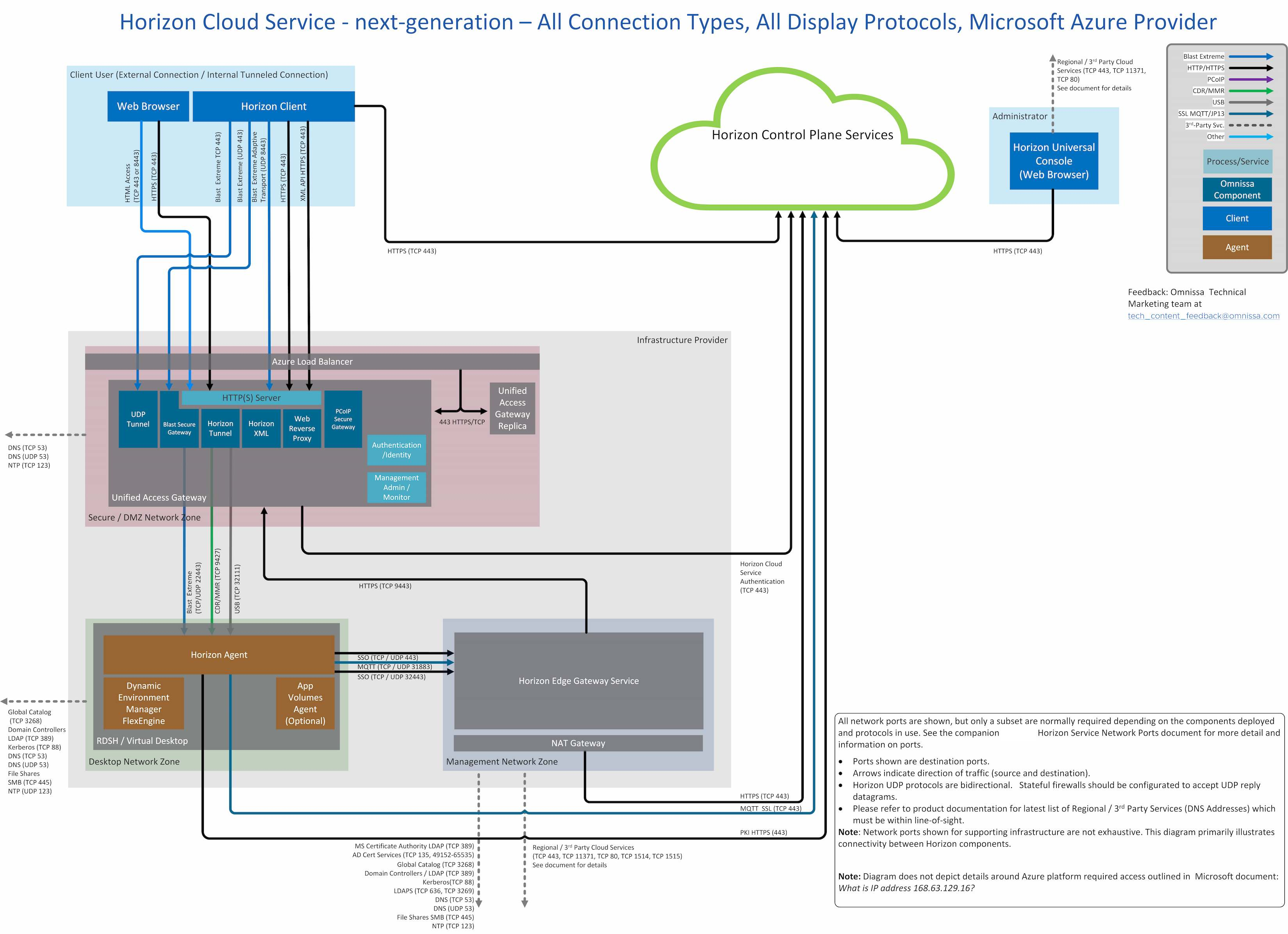Viewport: 1288px width, 934px height.
Task: Click the Web Browser client box
Action: click(x=148, y=106)
